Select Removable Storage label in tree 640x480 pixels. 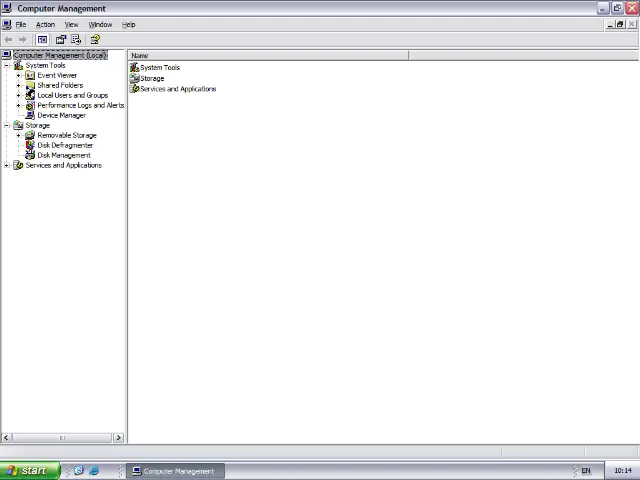(x=67, y=135)
